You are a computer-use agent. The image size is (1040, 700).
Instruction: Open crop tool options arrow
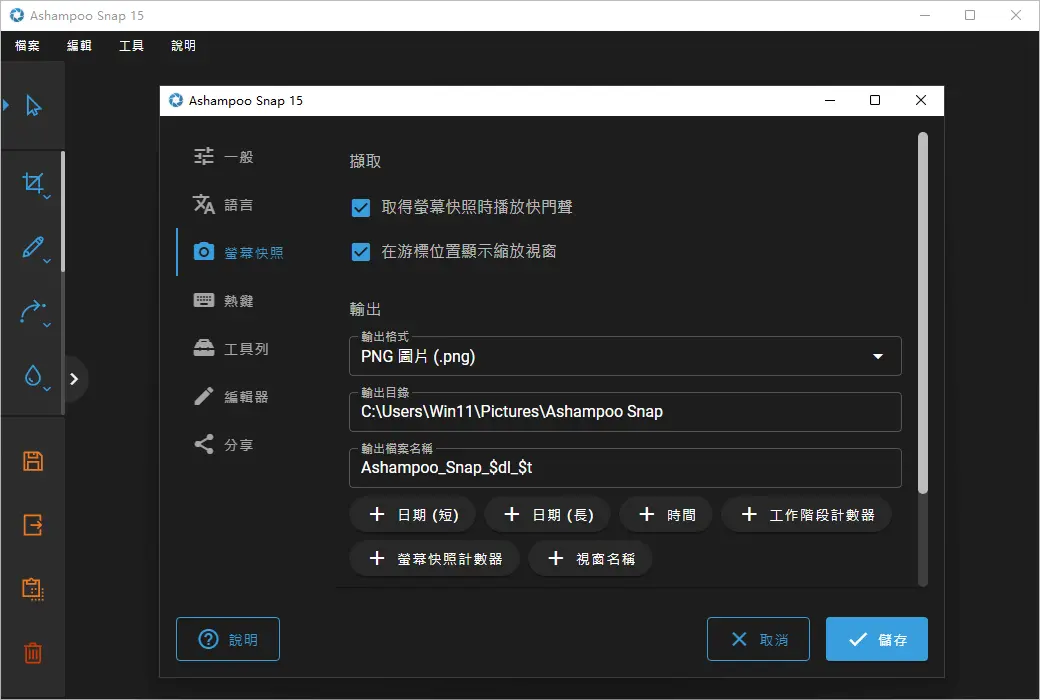click(x=47, y=197)
